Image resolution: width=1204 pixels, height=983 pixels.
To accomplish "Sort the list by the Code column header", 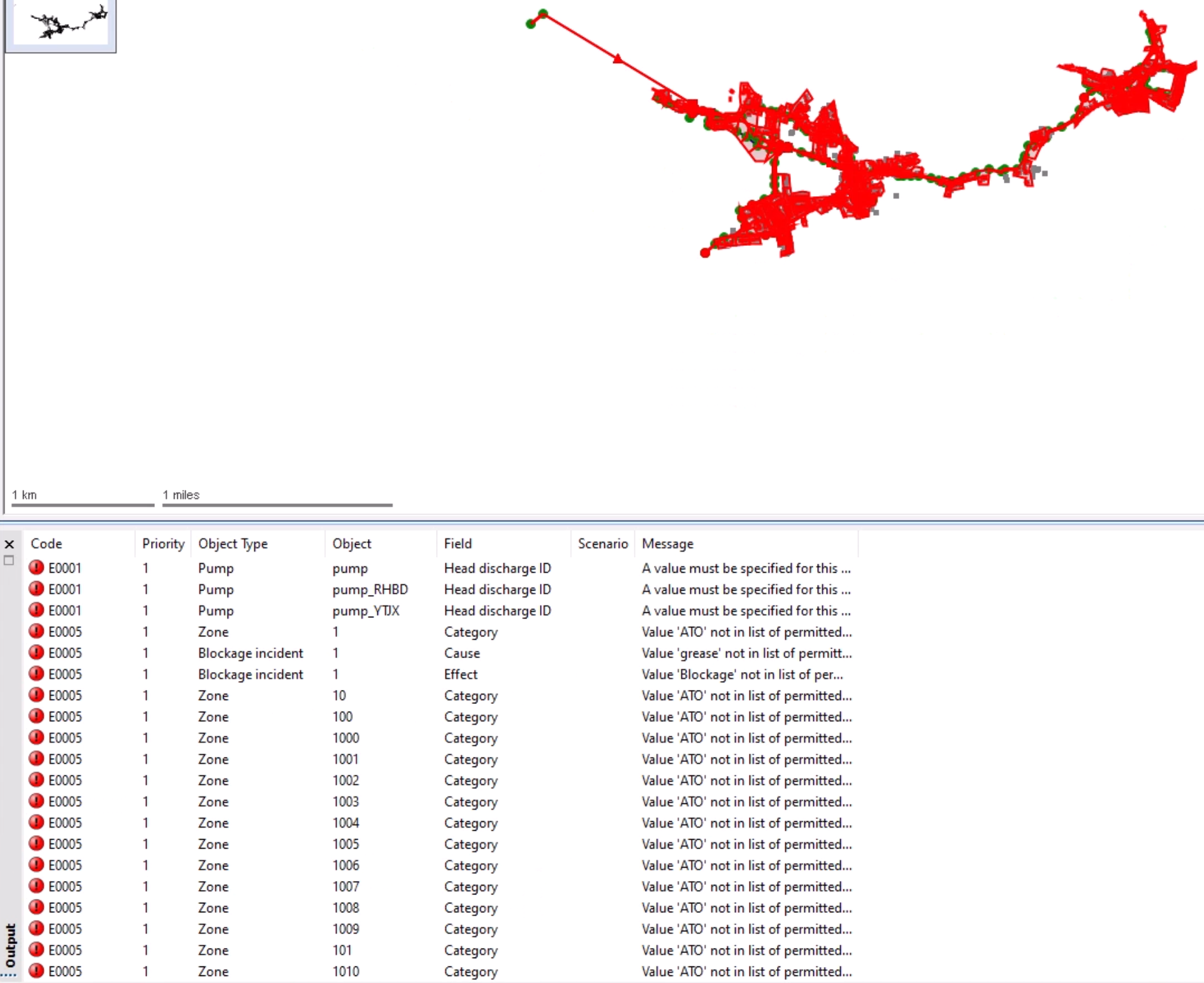I will click(x=47, y=543).
